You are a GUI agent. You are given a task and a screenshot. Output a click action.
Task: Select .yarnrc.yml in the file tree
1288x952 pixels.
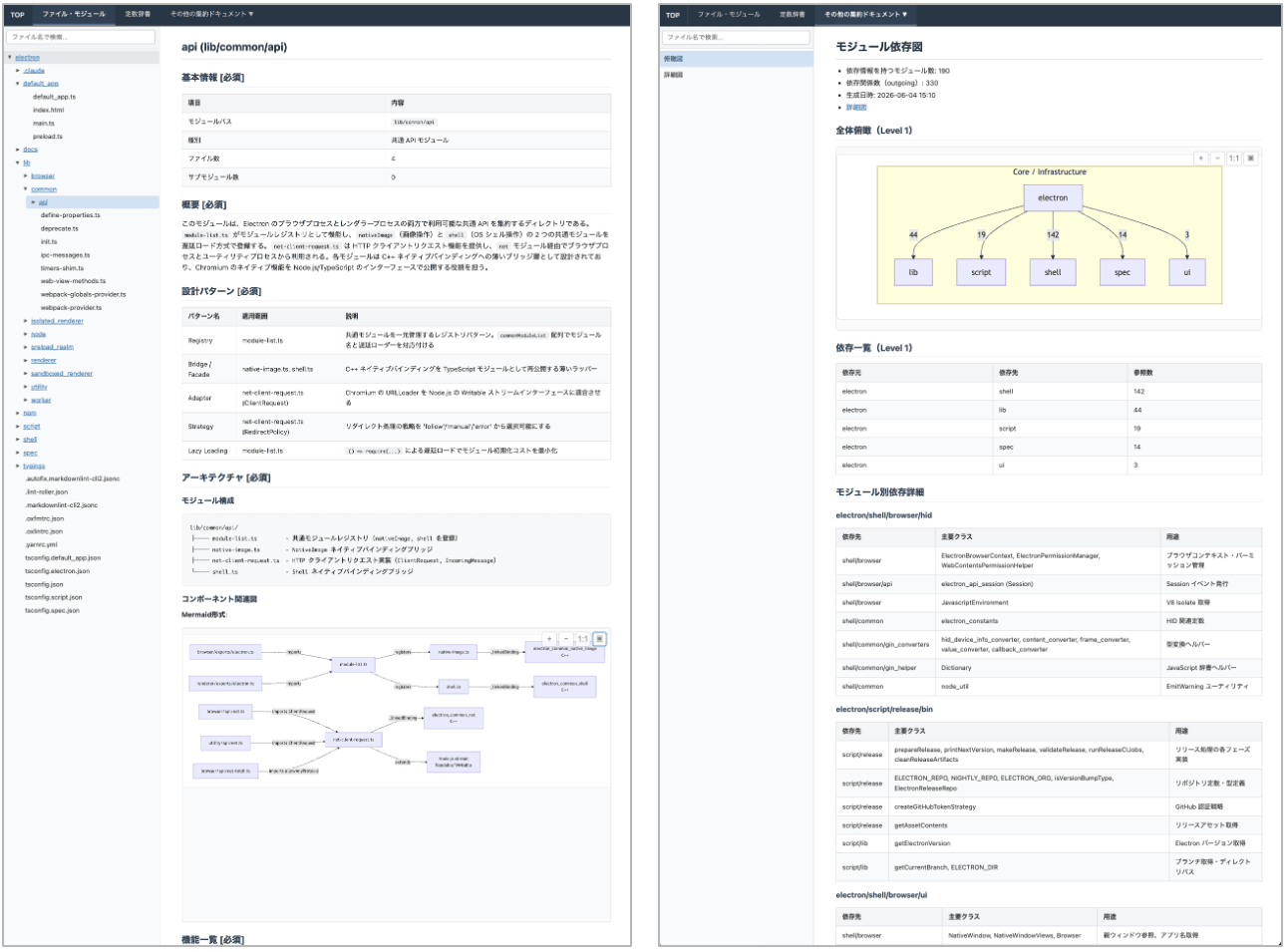pos(42,545)
